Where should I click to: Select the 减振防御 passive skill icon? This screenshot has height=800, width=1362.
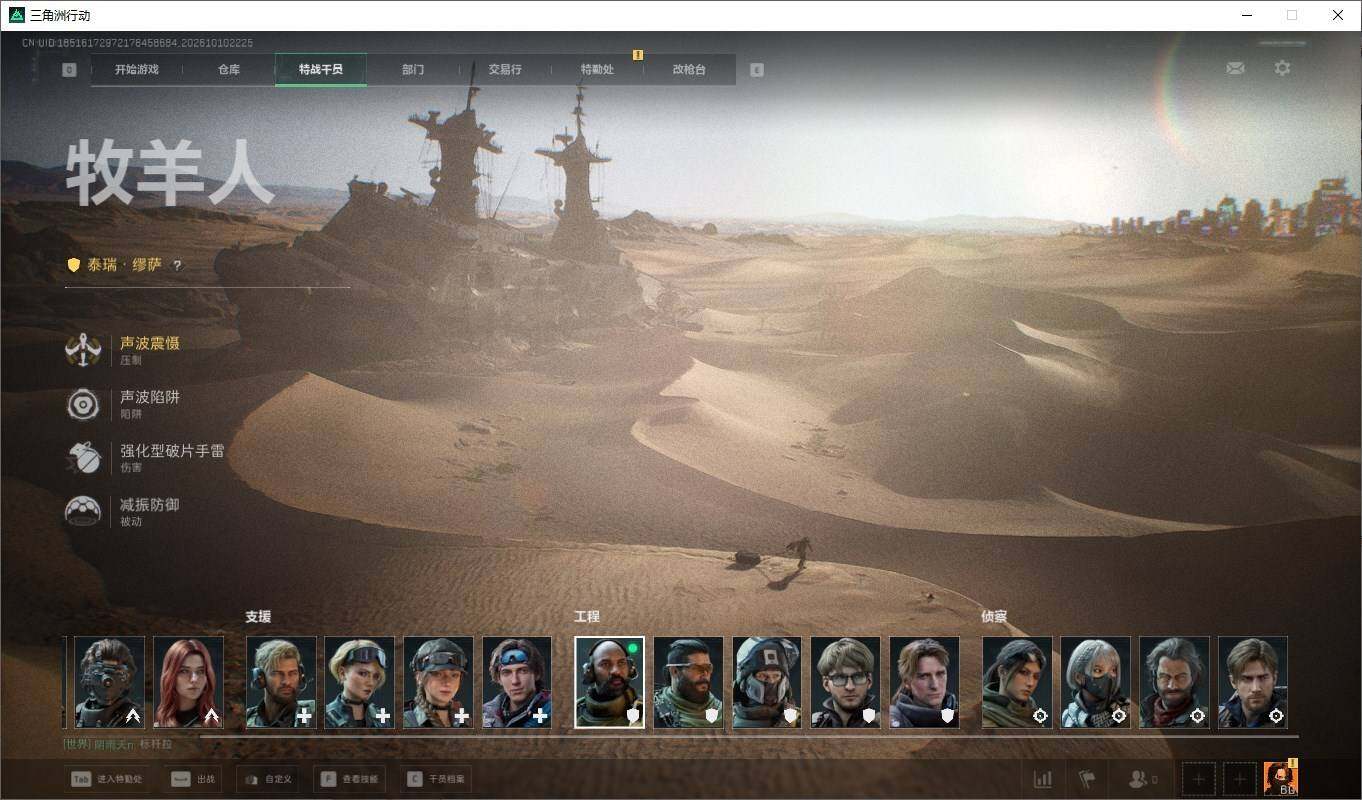(x=83, y=512)
